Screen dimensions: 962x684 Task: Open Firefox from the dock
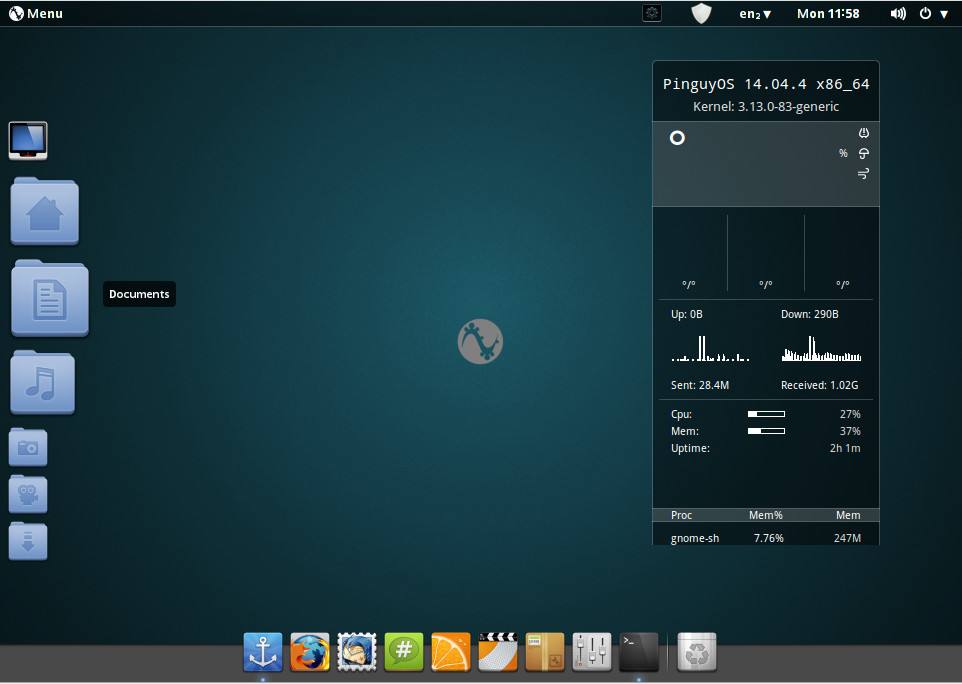(x=310, y=652)
